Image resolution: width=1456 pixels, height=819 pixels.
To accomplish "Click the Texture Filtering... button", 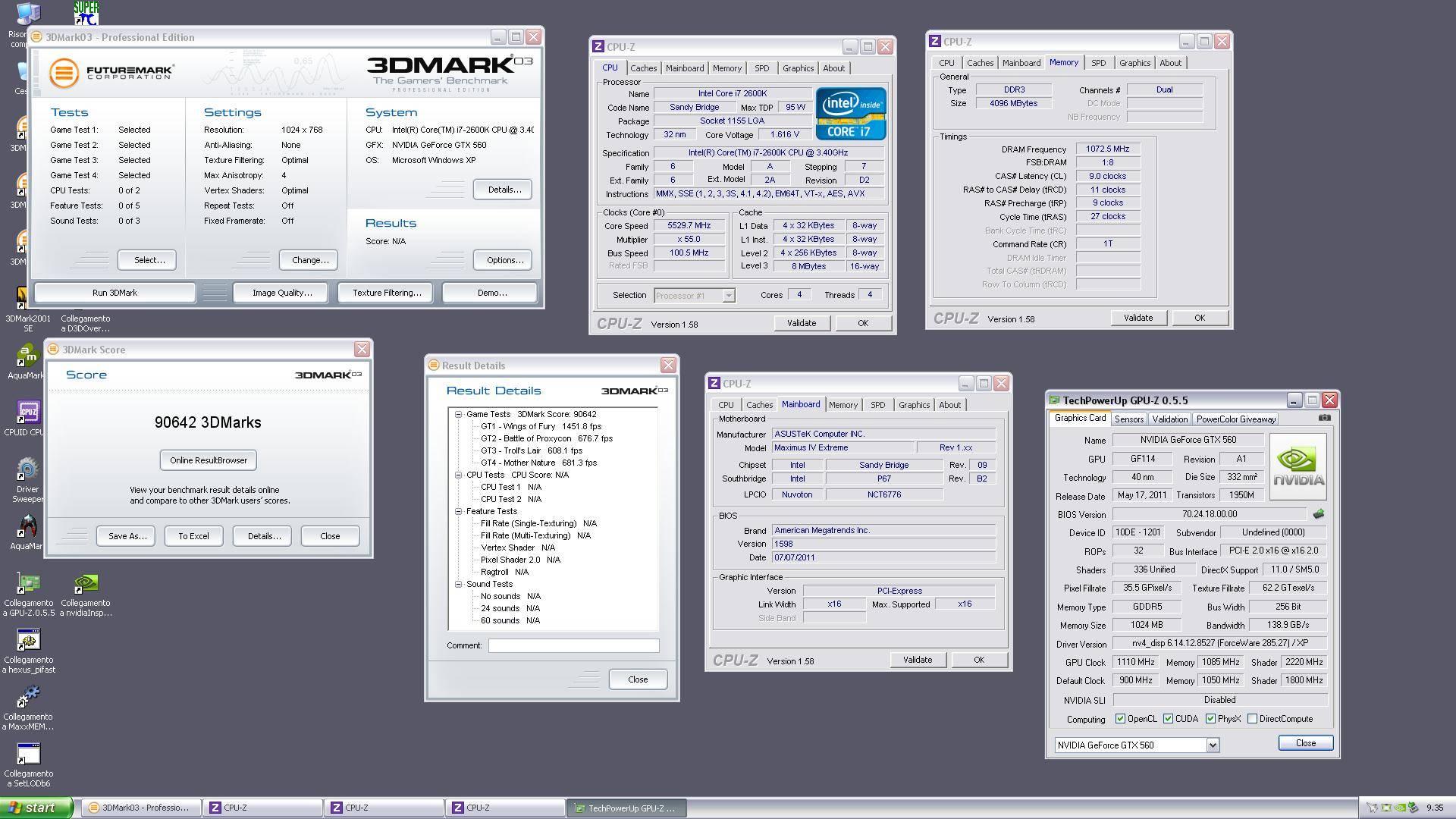I will [x=387, y=293].
